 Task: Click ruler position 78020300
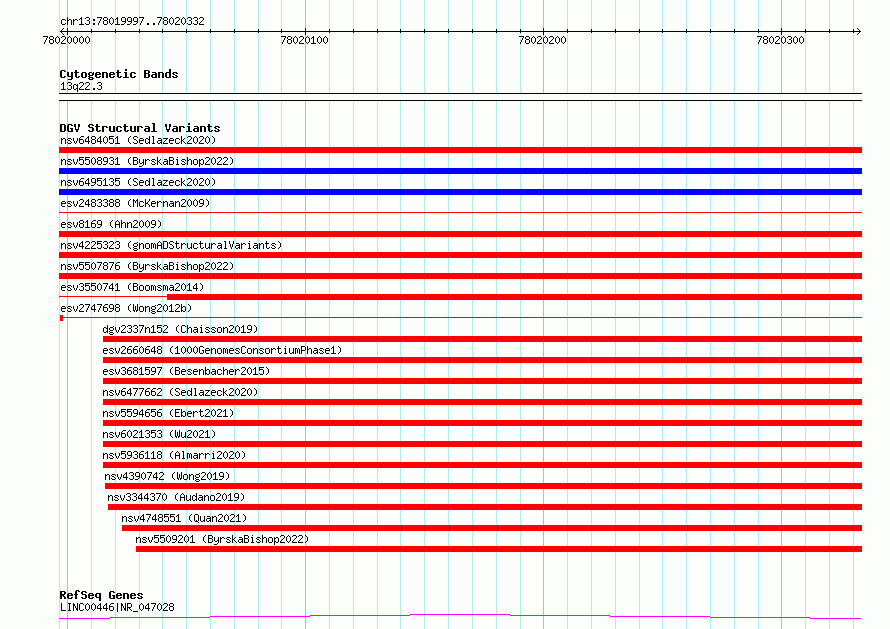[x=780, y=40]
